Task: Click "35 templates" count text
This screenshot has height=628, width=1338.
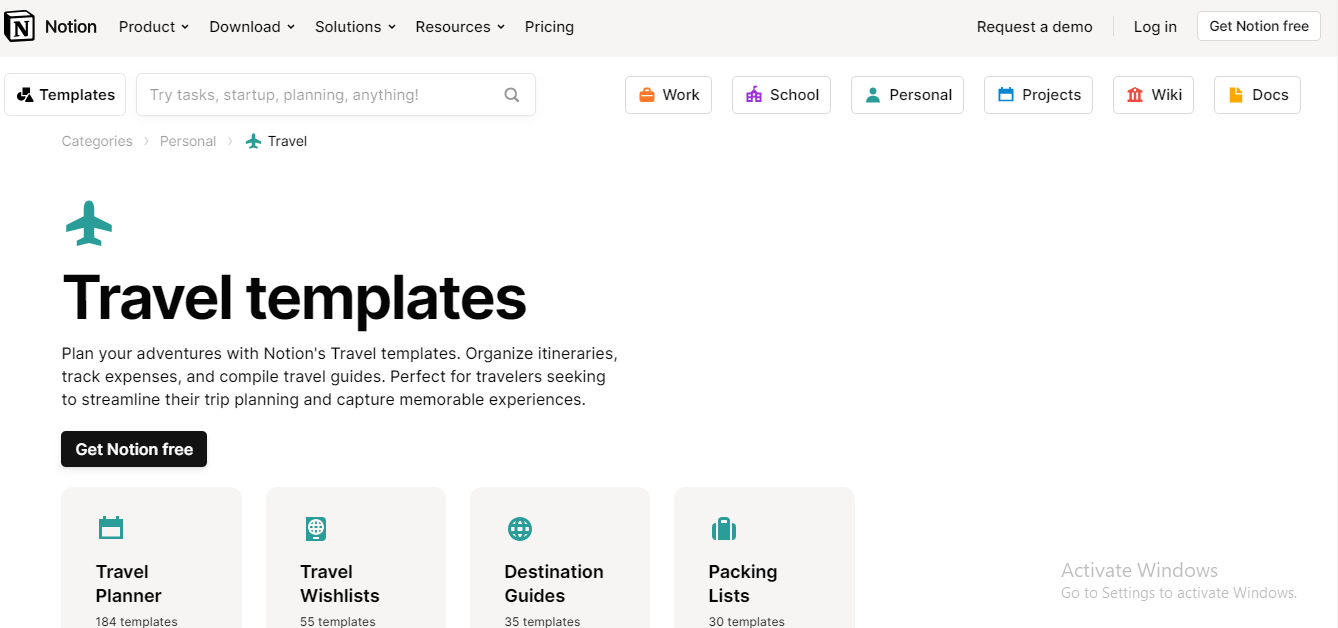Action: point(542,621)
